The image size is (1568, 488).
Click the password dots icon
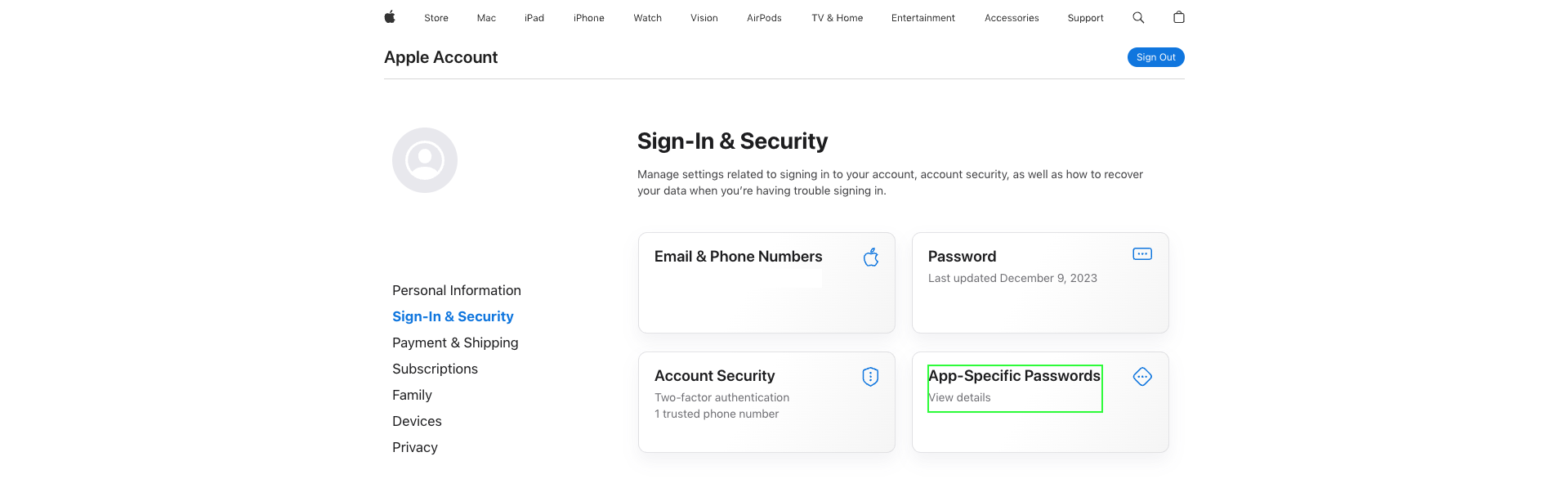pyautogui.click(x=1142, y=254)
